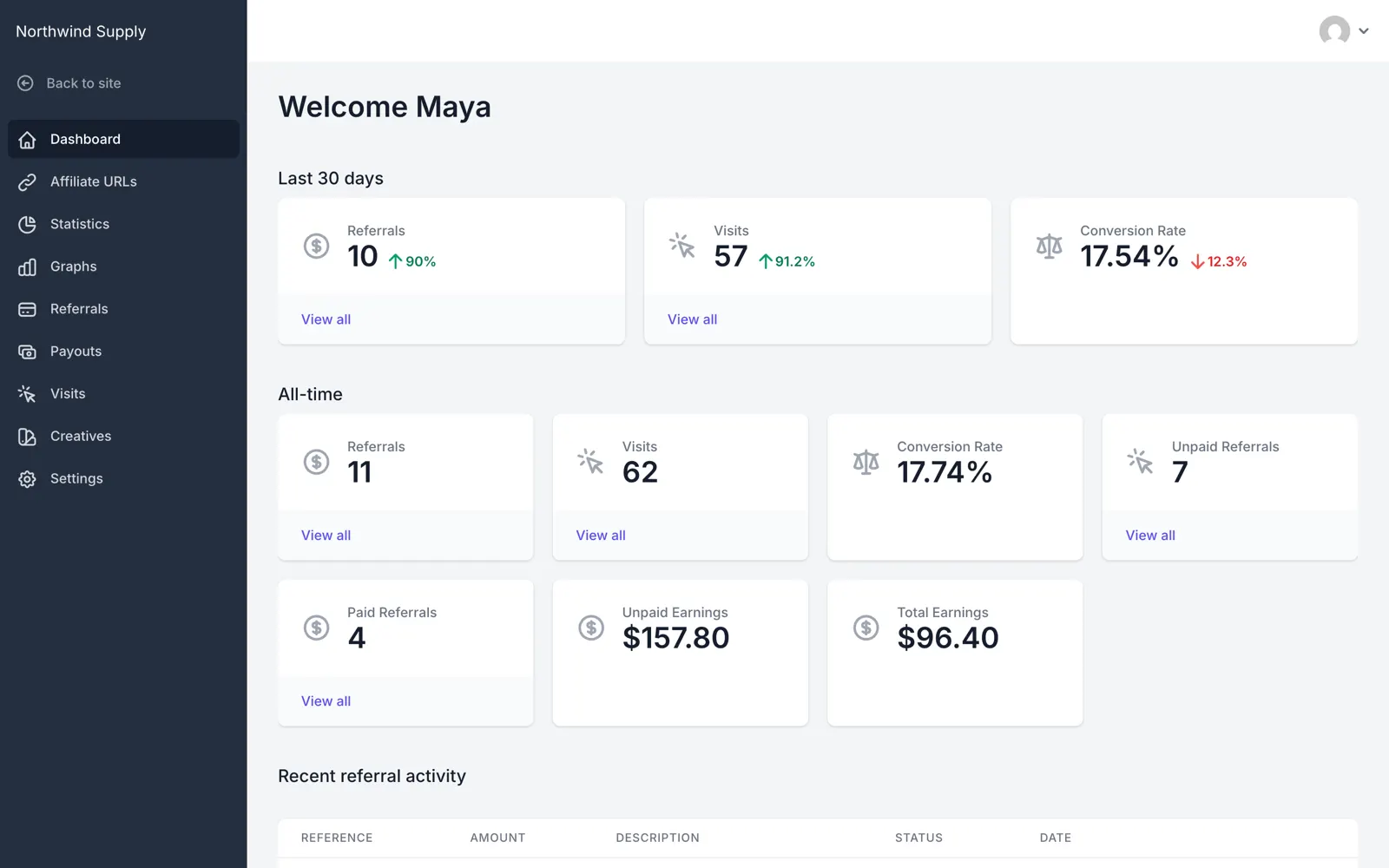Click the Dashboard home icon
The width and height of the screenshot is (1389, 868).
tap(27, 140)
